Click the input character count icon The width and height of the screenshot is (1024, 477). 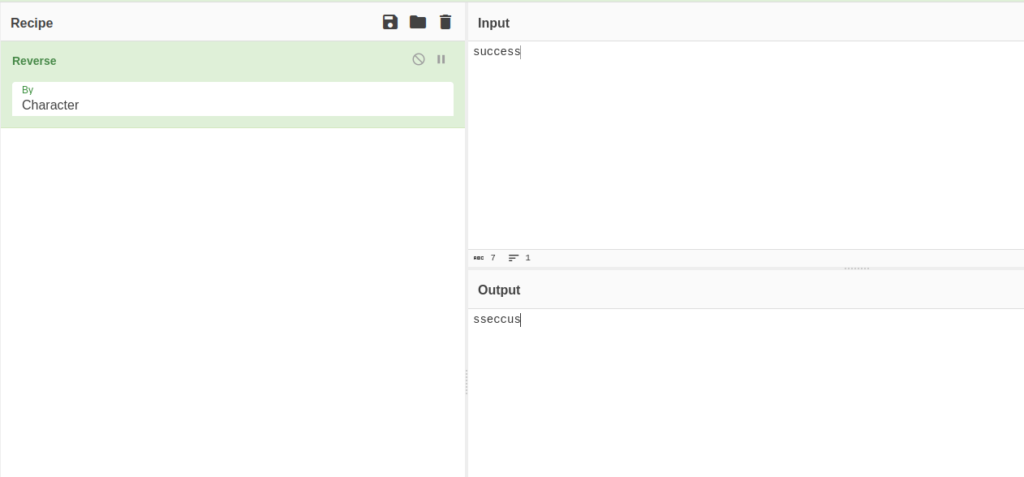pyautogui.click(x=479, y=258)
